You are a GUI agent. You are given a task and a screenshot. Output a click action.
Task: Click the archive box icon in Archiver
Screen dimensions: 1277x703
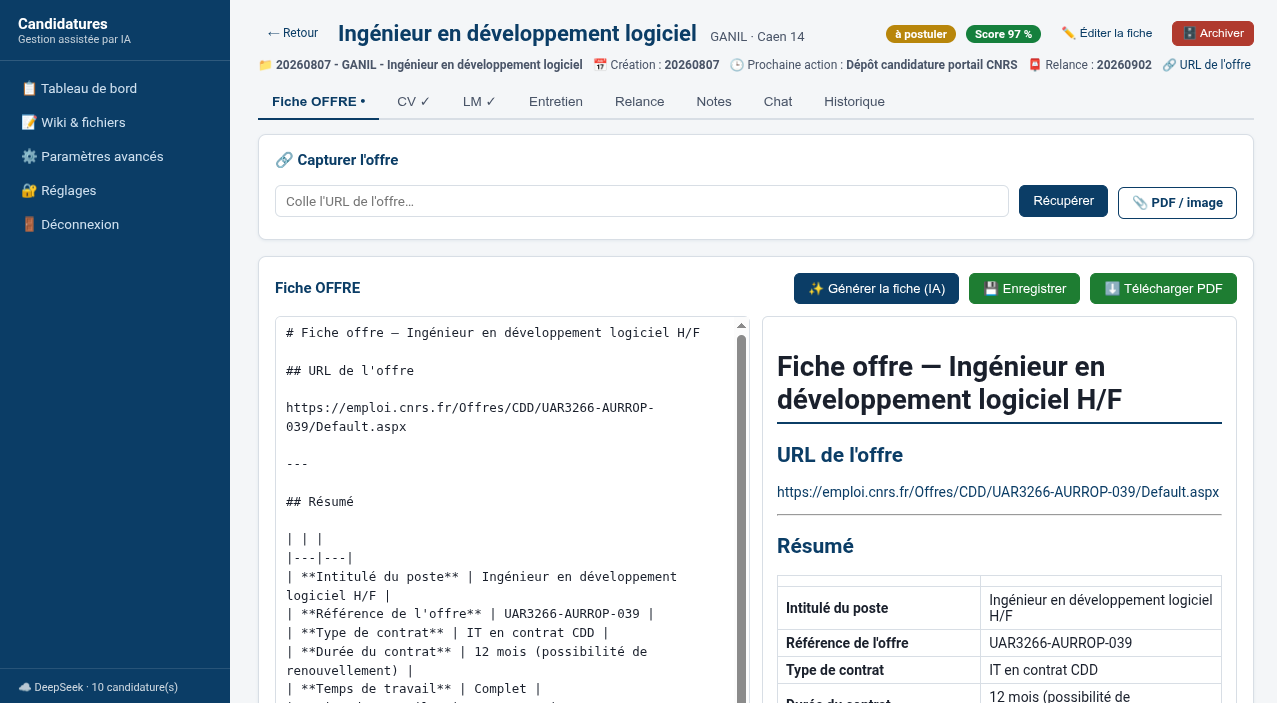1189,33
